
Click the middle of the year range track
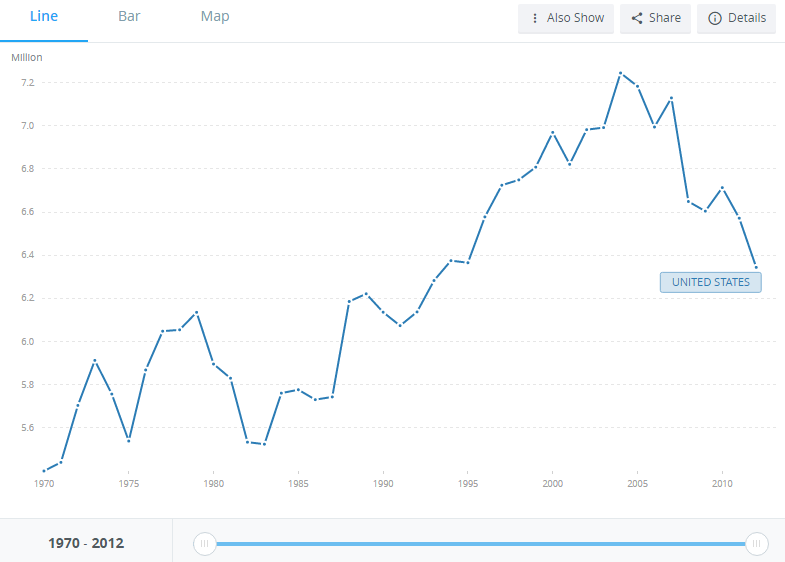pos(481,543)
